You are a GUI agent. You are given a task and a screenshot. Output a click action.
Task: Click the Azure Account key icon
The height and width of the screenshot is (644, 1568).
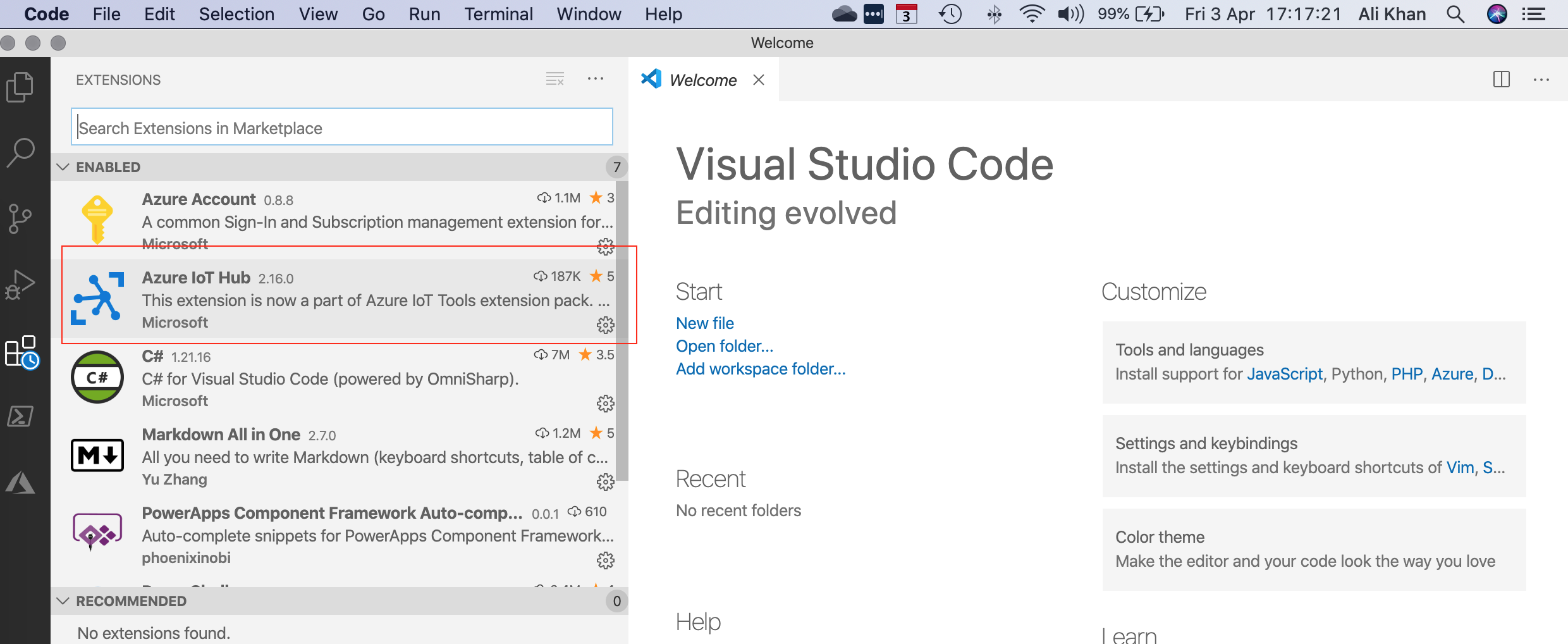[97, 220]
